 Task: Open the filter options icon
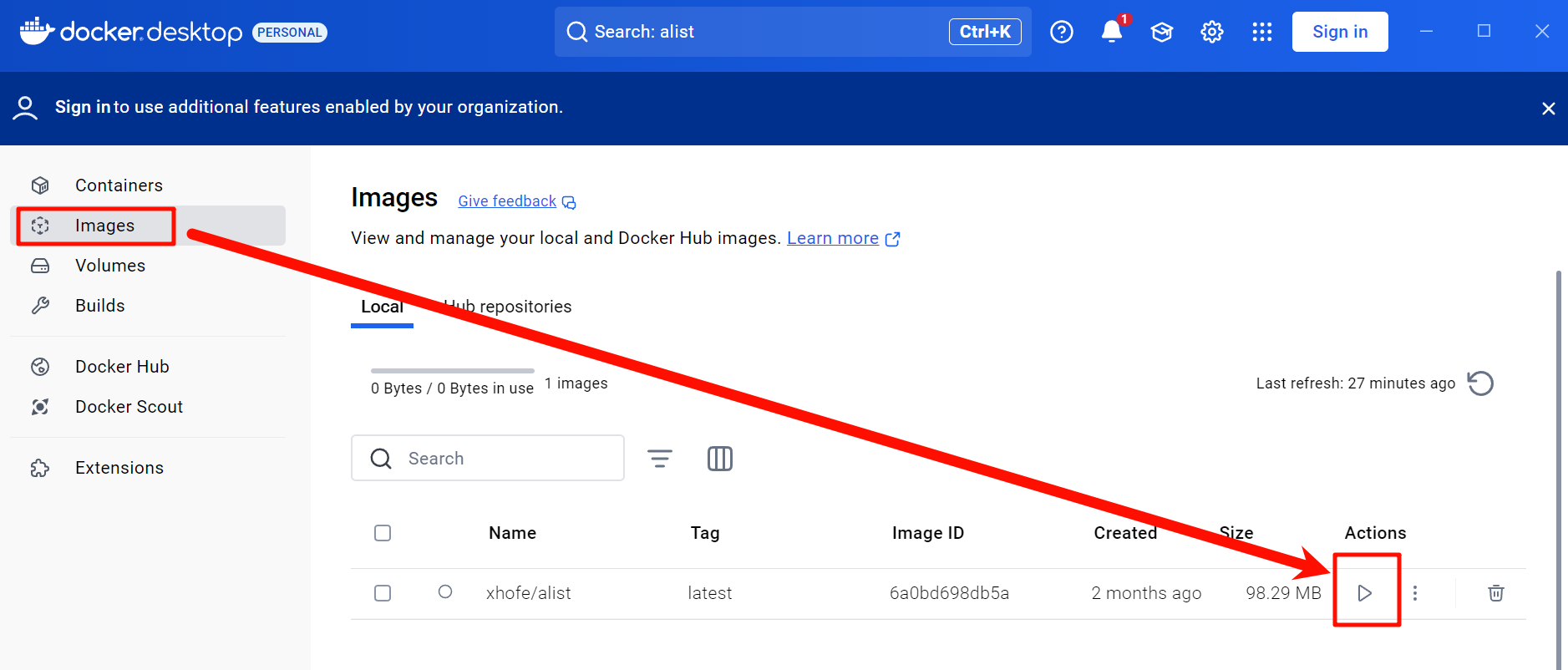click(x=660, y=459)
